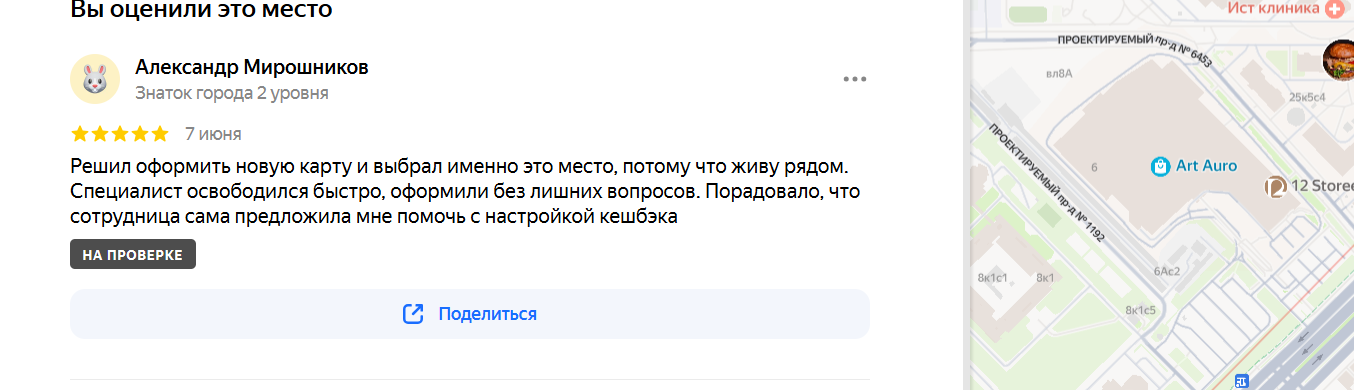
Task: Open Александр Мирошников's profile name link
Action: click(x=252, y=67)
